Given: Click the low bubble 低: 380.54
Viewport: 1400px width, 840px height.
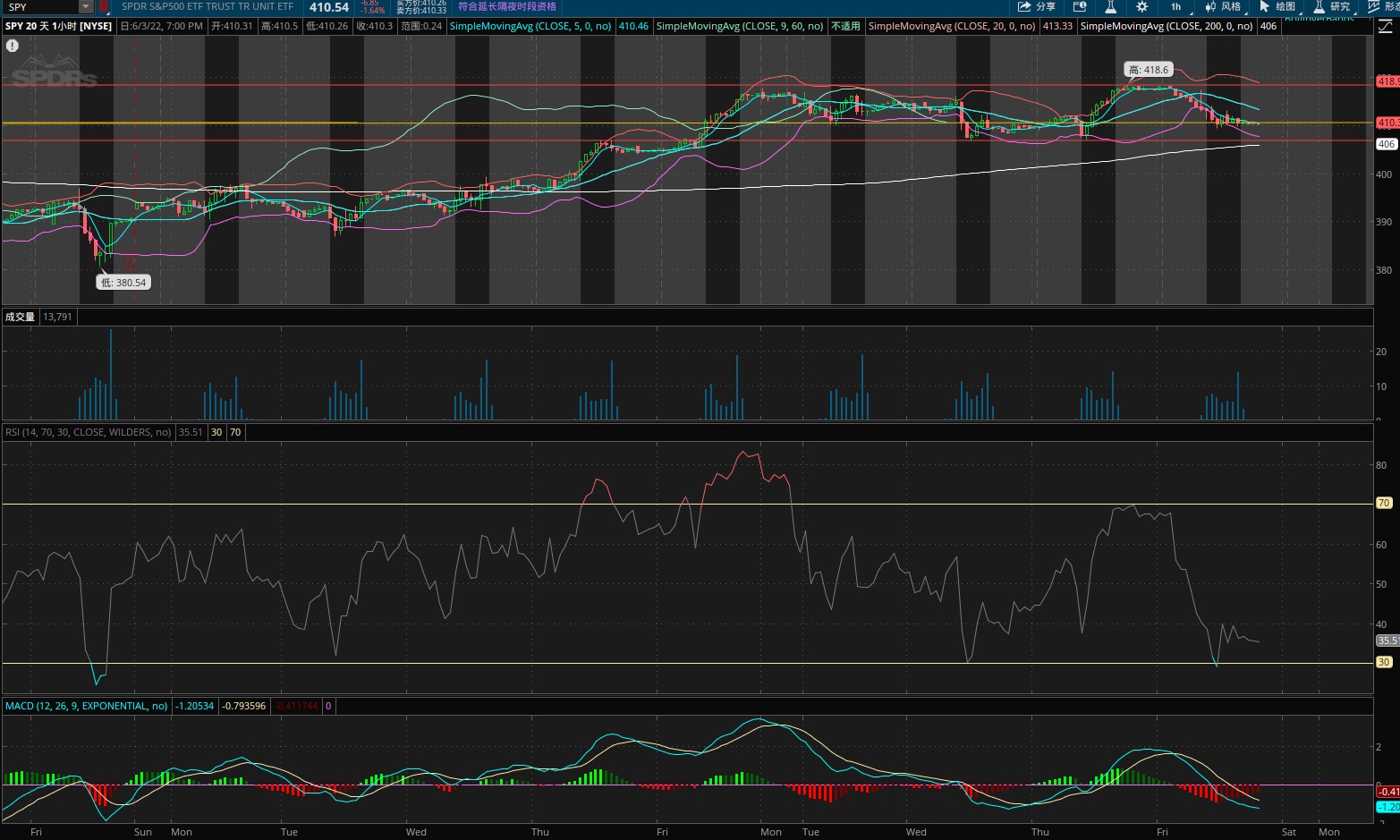Looking at the screenshot, I should [123, 283].
